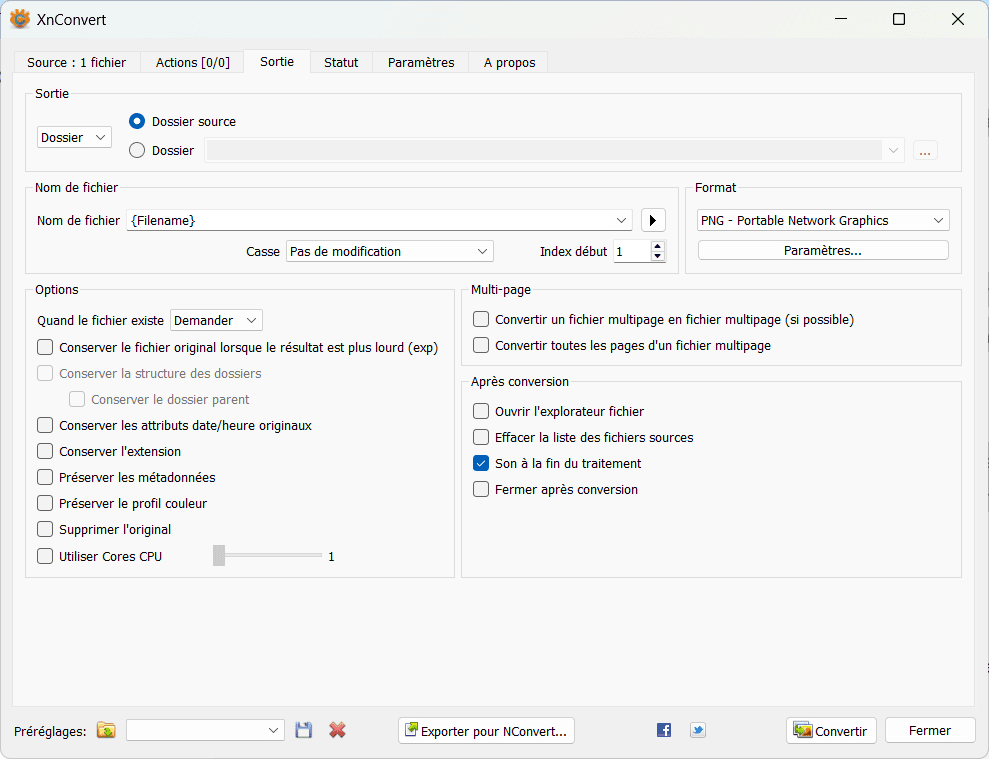Click Exporter pour NConvert... button

486,731
